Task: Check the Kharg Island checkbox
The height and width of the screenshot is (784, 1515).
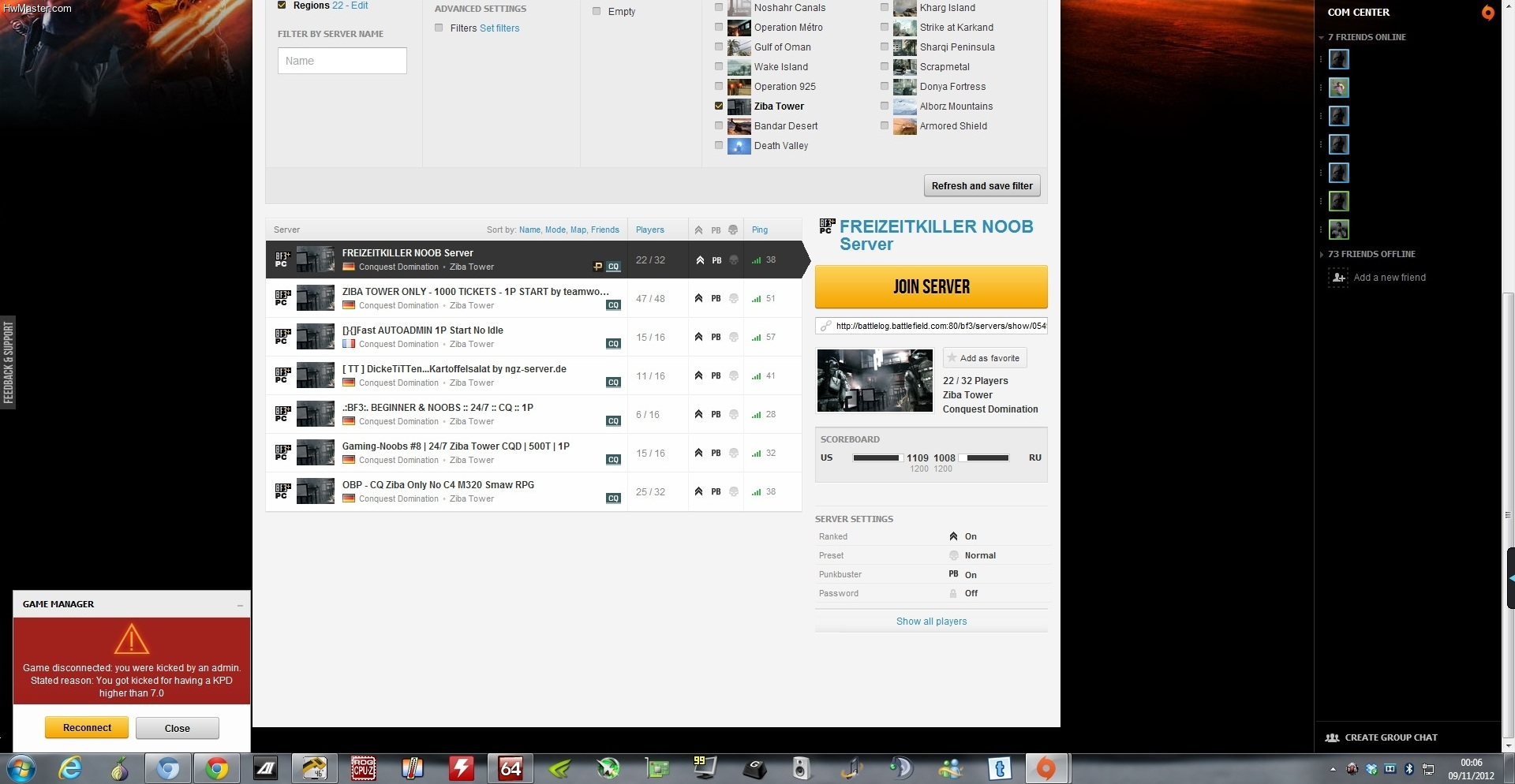Action: pyautogui.click(x=885, y=7)
